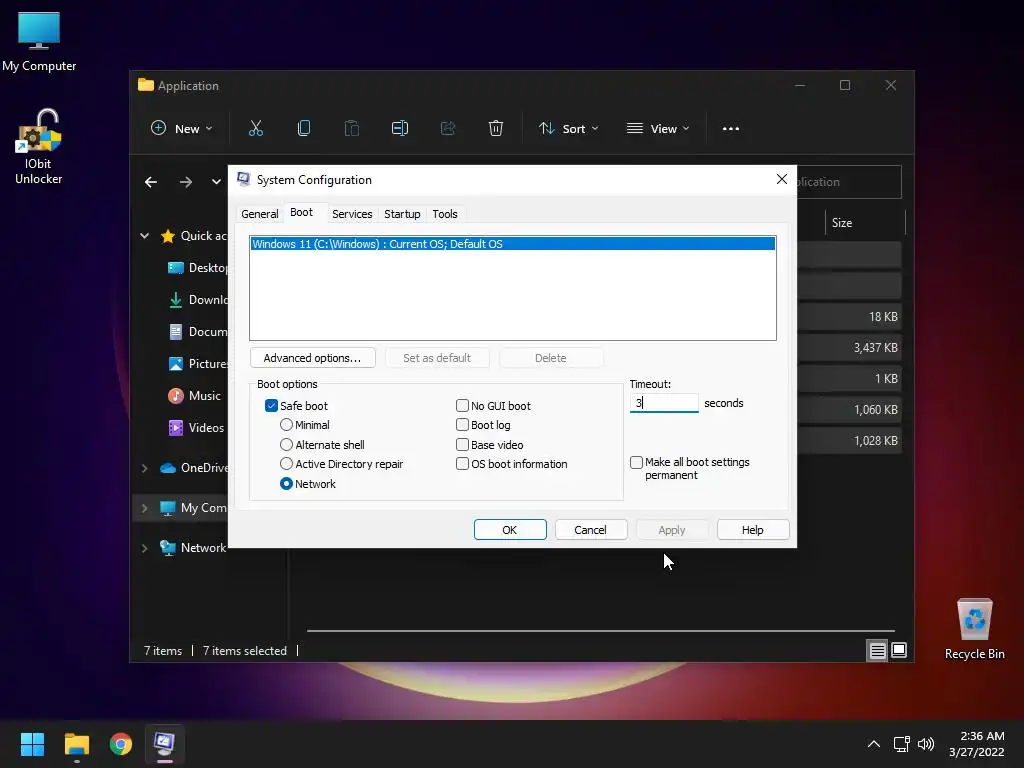Select Alternate shell radio option
This screenshot has height=768, width=1024.
pyautogui.click(x=286, y=445)
